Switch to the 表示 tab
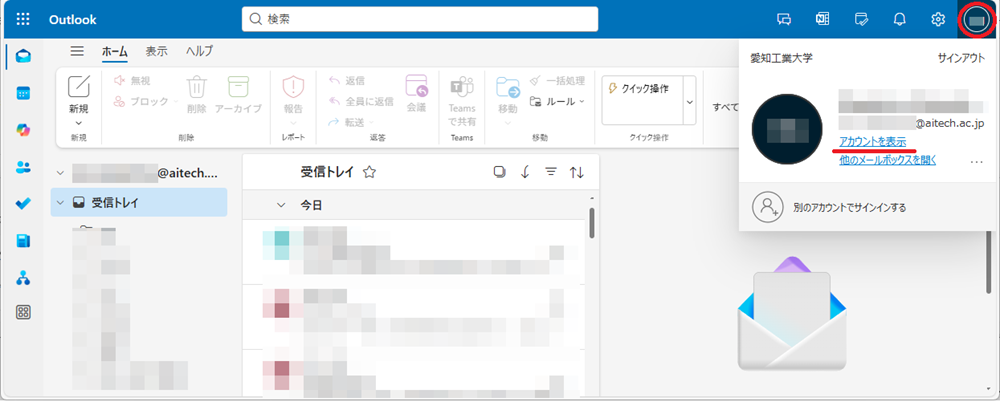Screen dimensions: 1000x402 156,51
